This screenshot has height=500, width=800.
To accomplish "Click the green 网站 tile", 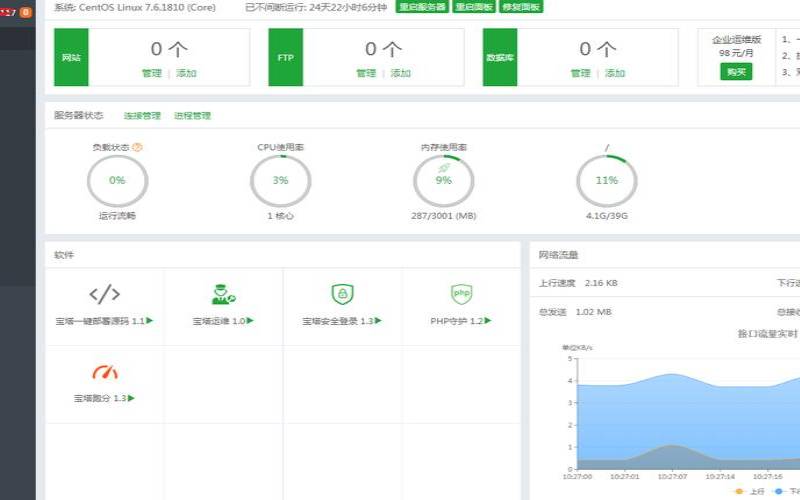I will (71, 57).
